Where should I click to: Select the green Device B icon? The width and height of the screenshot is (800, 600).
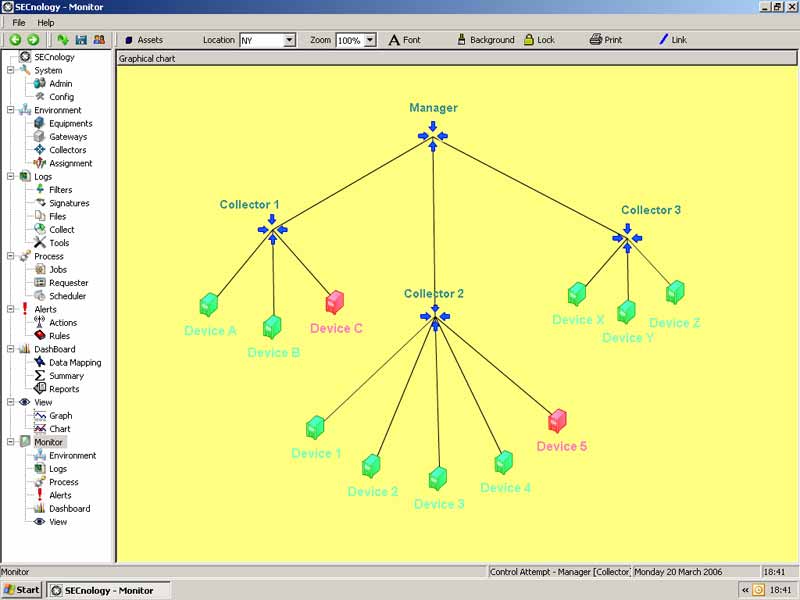(x=272, y=327)
